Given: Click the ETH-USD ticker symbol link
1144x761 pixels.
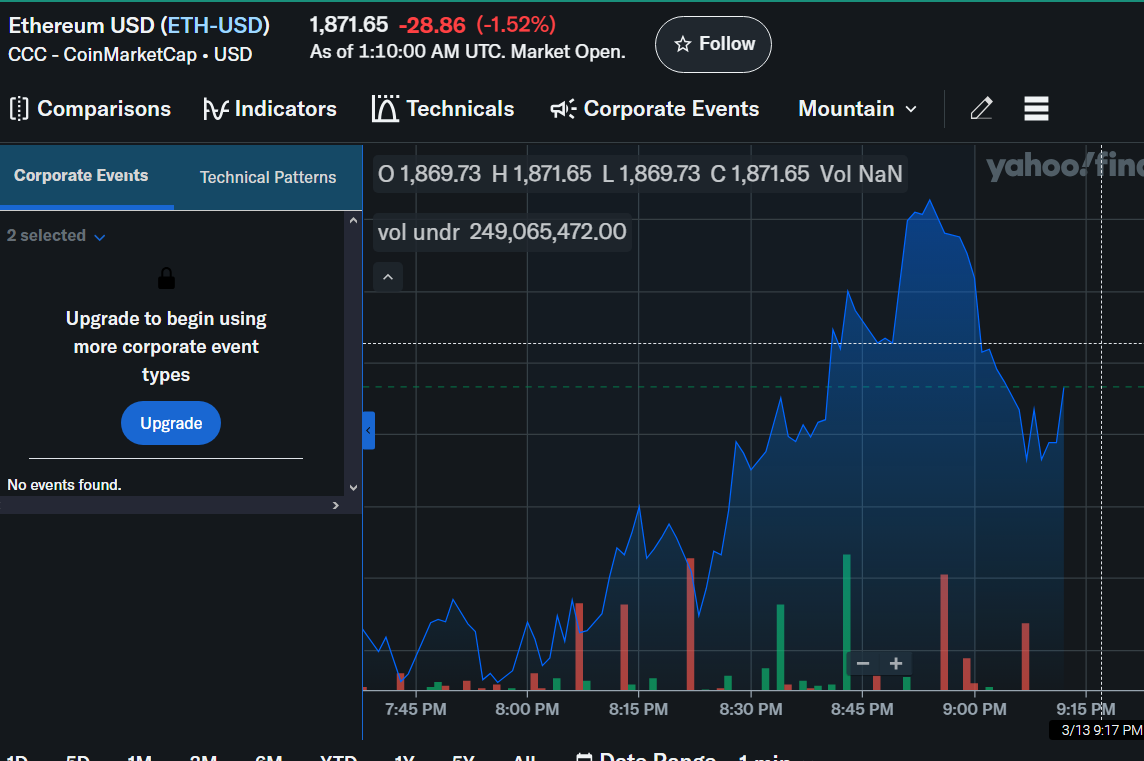Looking at the screenshot, I should (215, 25).
